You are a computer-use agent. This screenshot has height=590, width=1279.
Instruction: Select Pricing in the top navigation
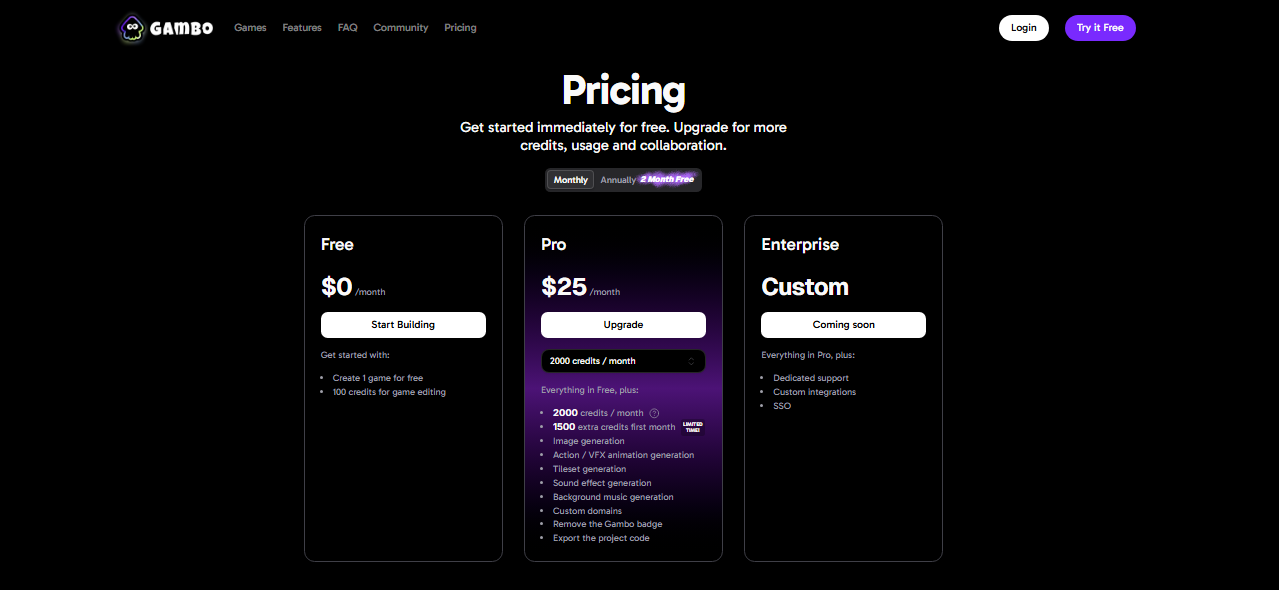coord(460,28)
